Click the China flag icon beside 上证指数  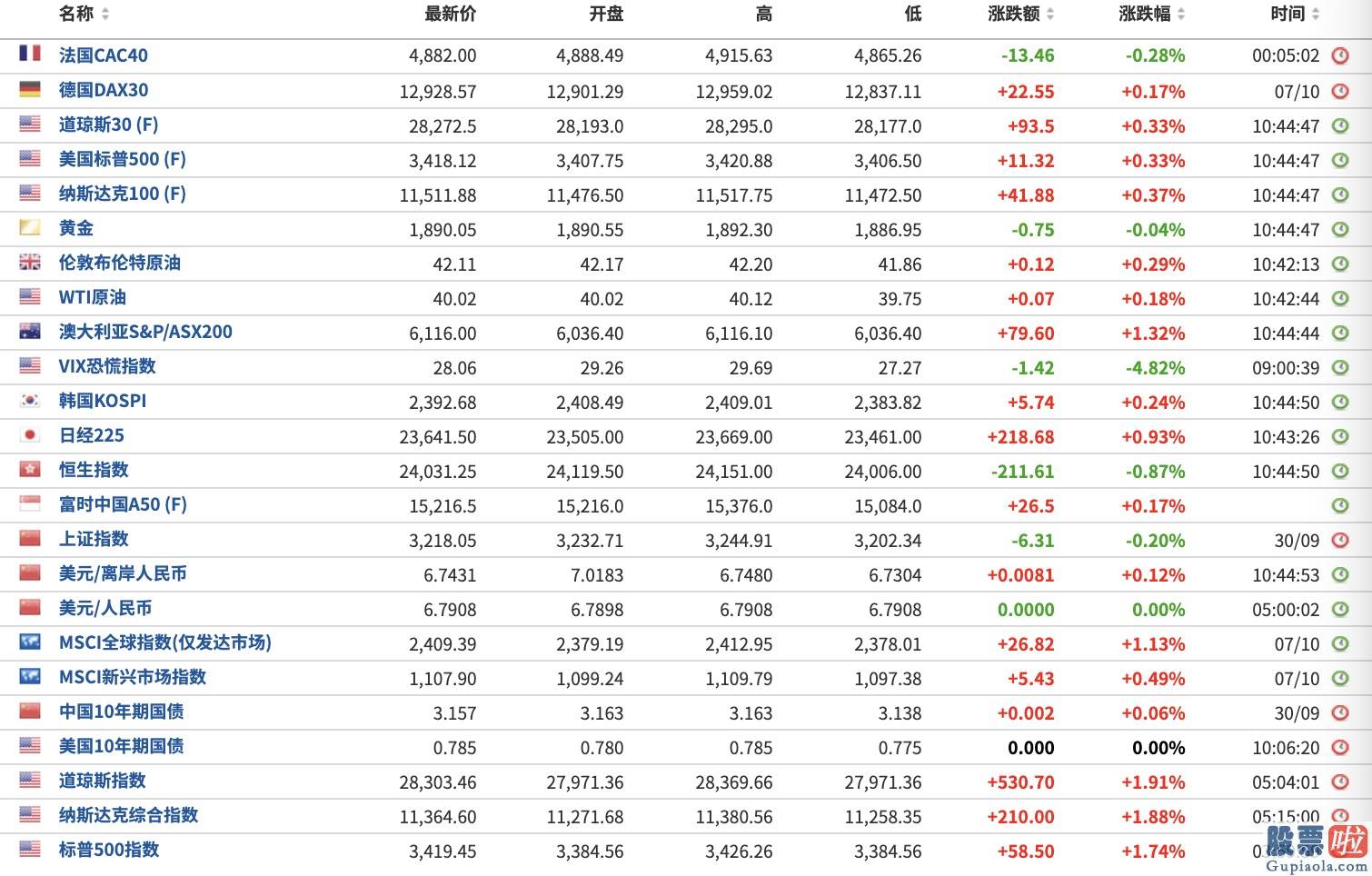(30, 537)
